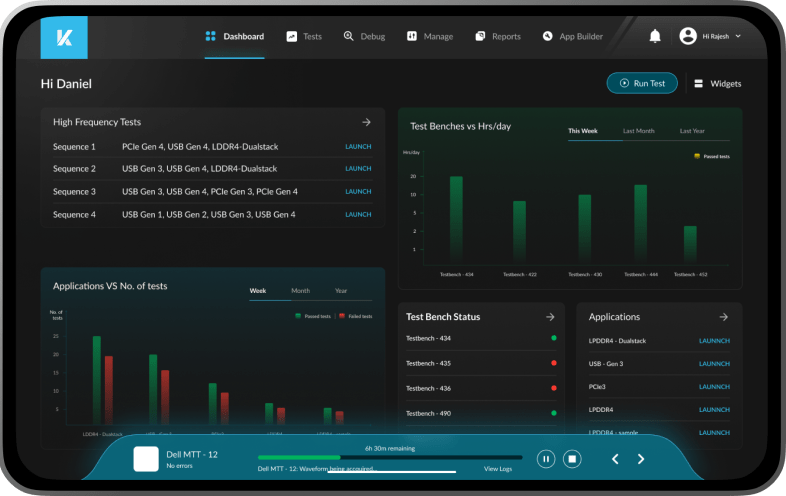The width and height of the screenshot is (786, 496).
Task: Click Sequence 1 test list text
Action: (x=200, y=146)
